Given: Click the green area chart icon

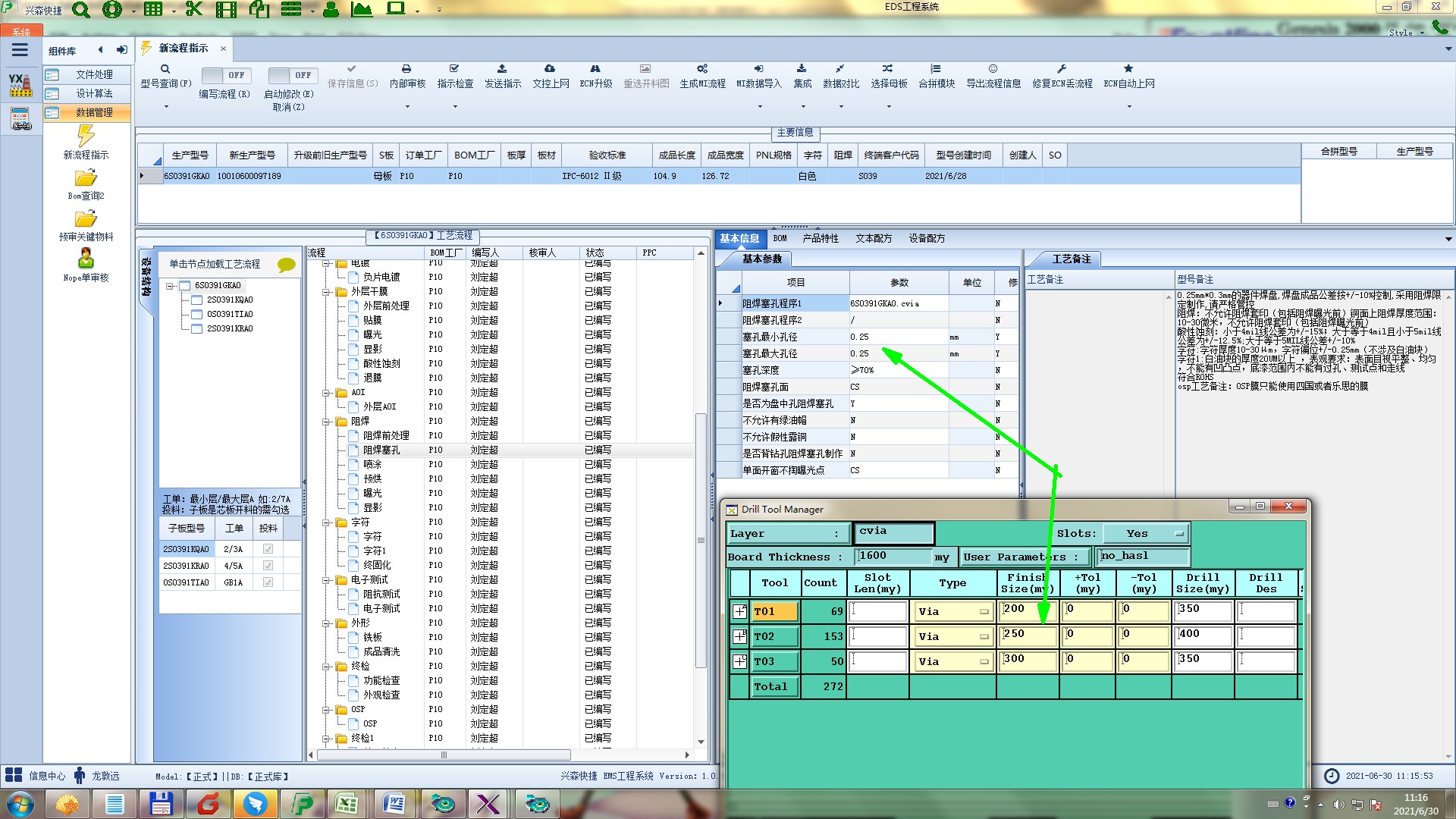Looking at the screenshot, I should point(362,9).
